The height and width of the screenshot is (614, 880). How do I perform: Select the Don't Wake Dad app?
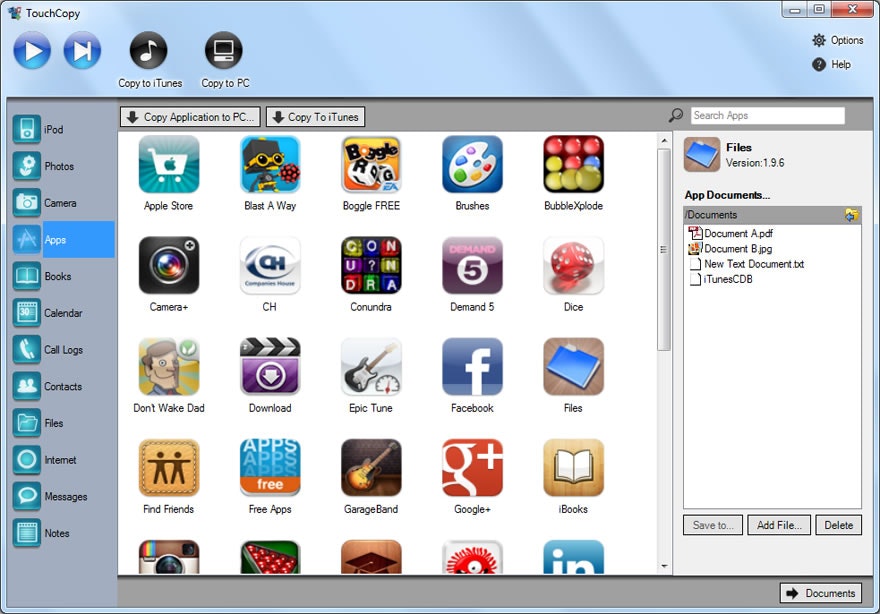coord(168,375)
